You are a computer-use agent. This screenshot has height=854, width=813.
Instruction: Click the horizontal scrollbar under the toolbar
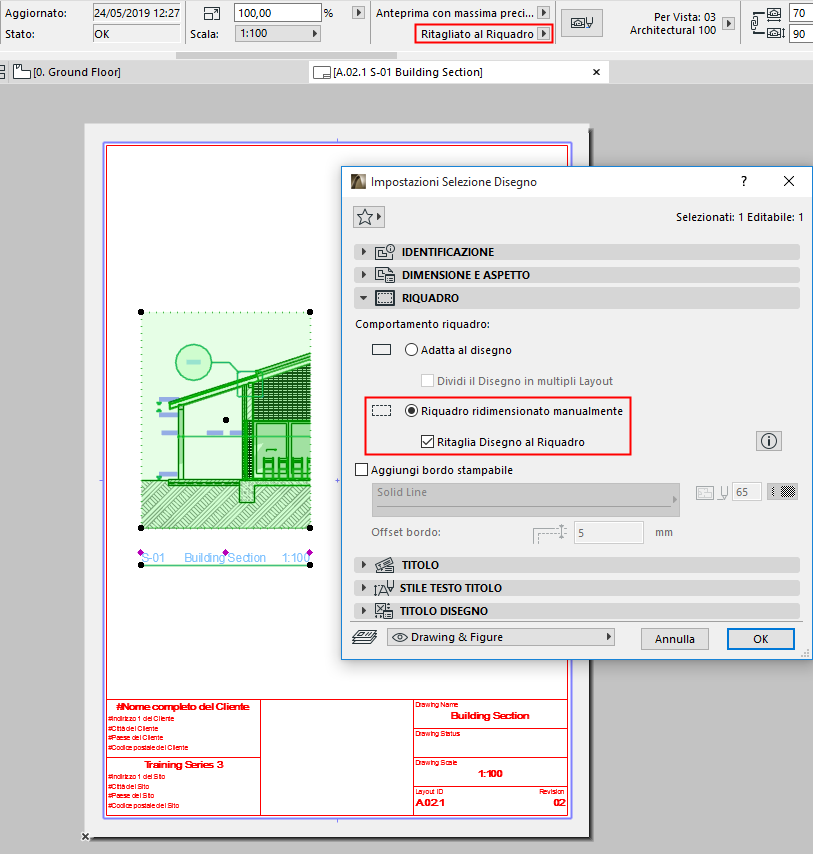(x=286, y=55)
